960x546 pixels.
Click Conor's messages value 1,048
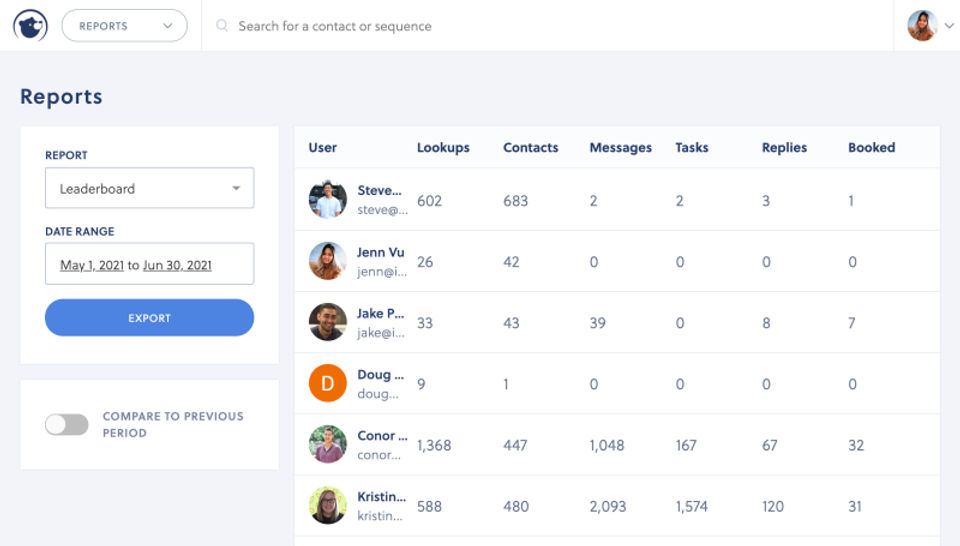607,446
